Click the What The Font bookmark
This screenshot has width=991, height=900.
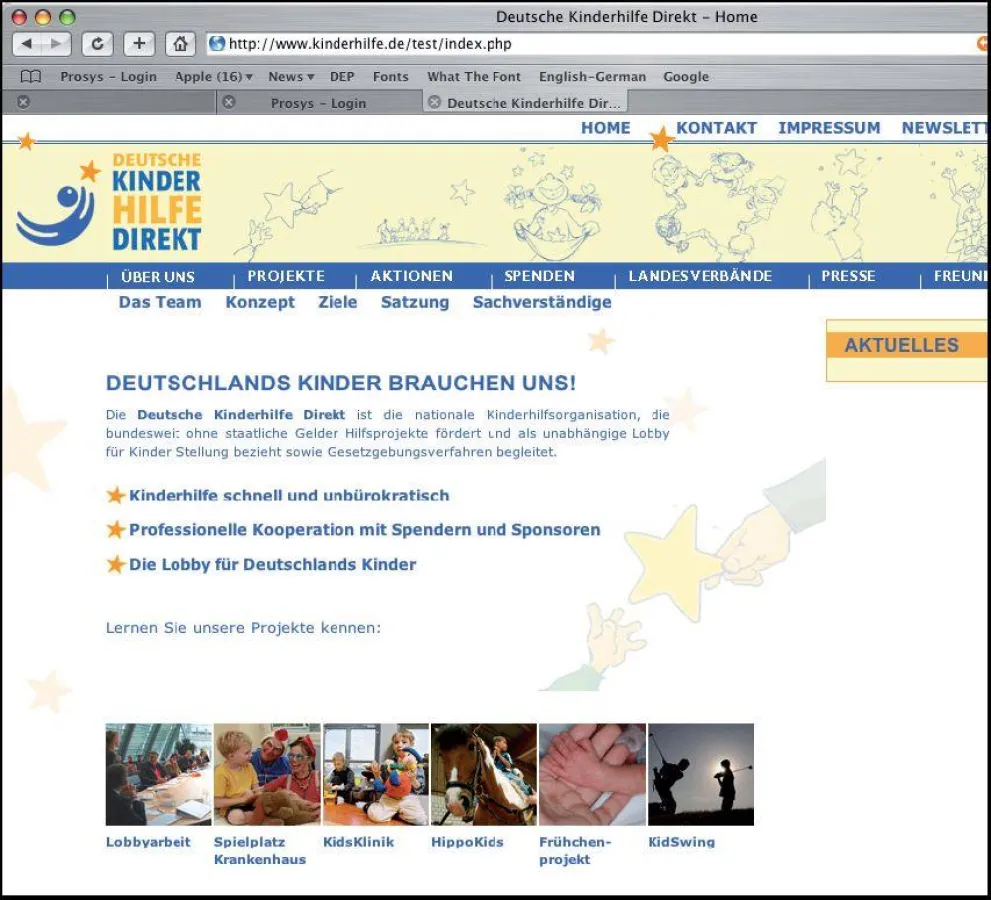(x=473, y=77)
